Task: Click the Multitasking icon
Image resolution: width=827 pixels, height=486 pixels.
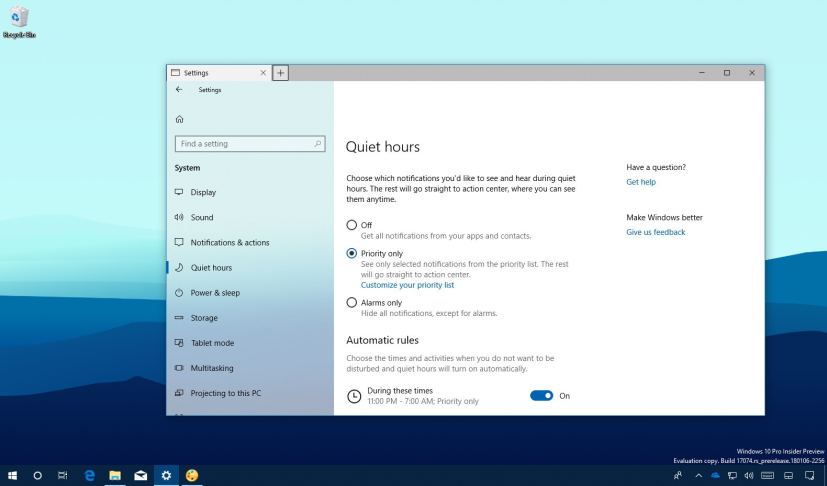Action: click(179, 368)
